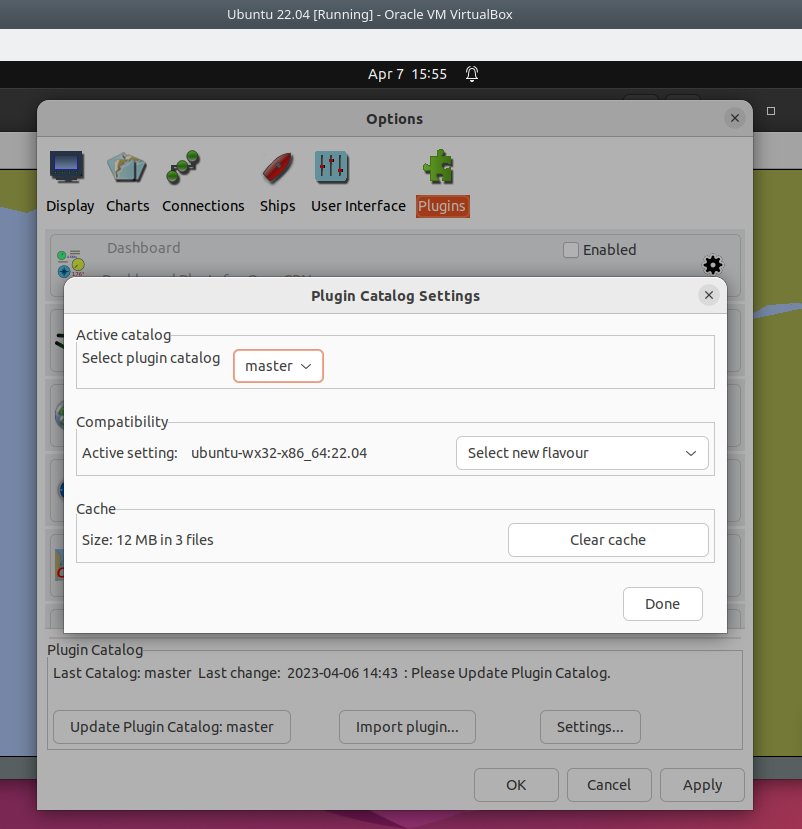This screenshot has height=829, width=802.
Task: Switch to the Charts tab label
Action: tap(127, 206)
